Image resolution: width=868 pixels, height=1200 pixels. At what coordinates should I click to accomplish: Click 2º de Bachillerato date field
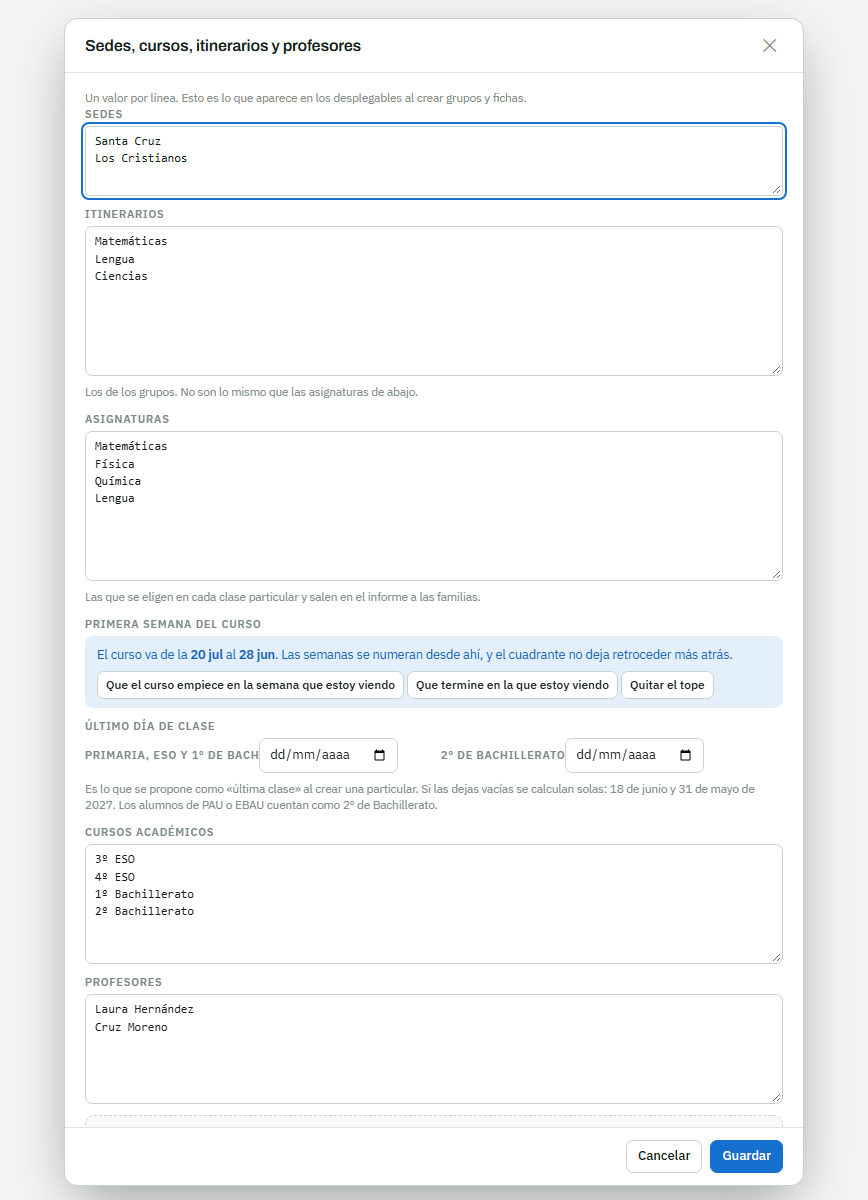click(634, 755)
